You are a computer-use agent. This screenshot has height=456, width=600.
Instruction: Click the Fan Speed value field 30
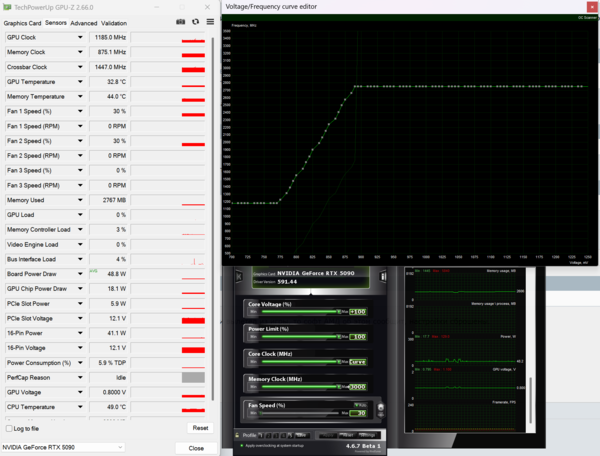(x=358, y=413)
